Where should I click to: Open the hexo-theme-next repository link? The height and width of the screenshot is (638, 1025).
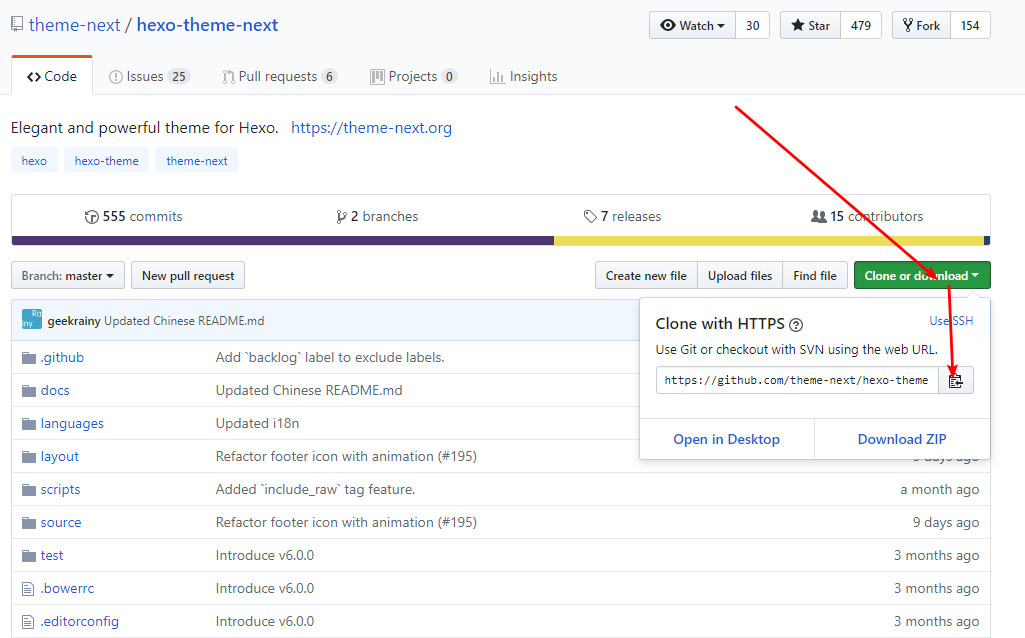pos(207,25)
